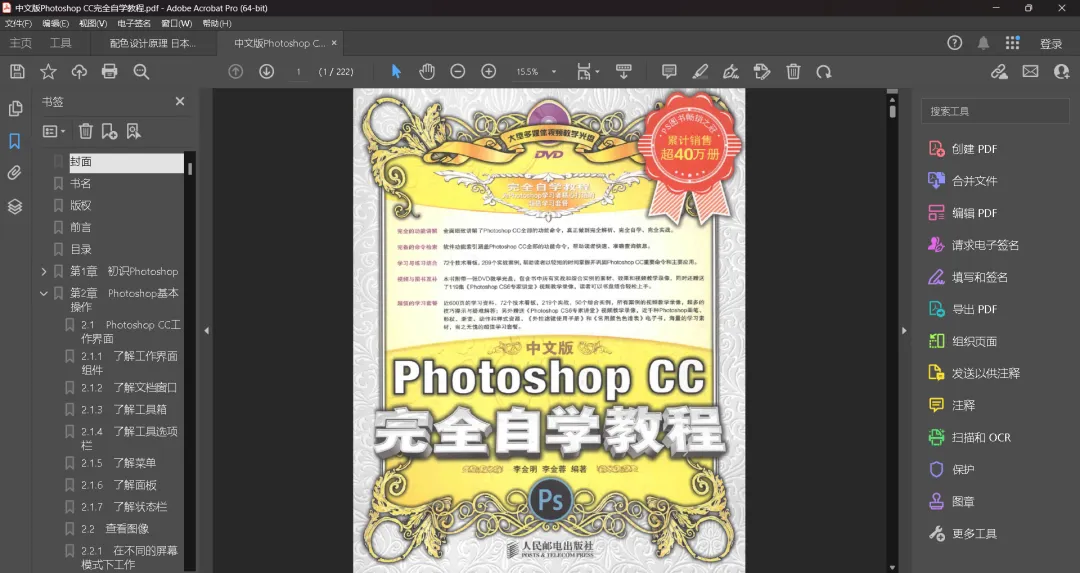
Task: Go to the next page arrow
Action: coord(267,72)
